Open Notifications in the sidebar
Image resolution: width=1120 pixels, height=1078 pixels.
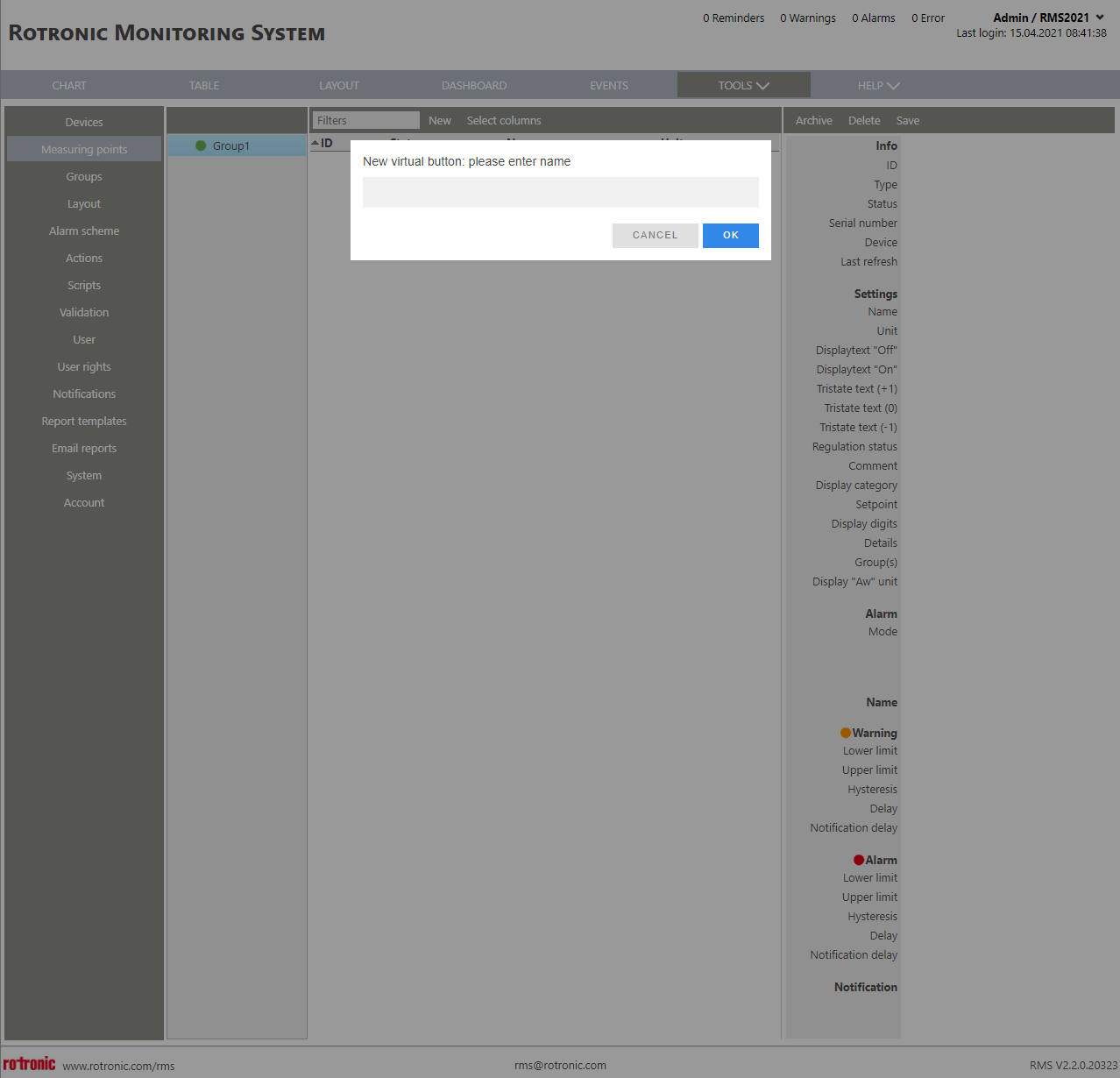84,394
